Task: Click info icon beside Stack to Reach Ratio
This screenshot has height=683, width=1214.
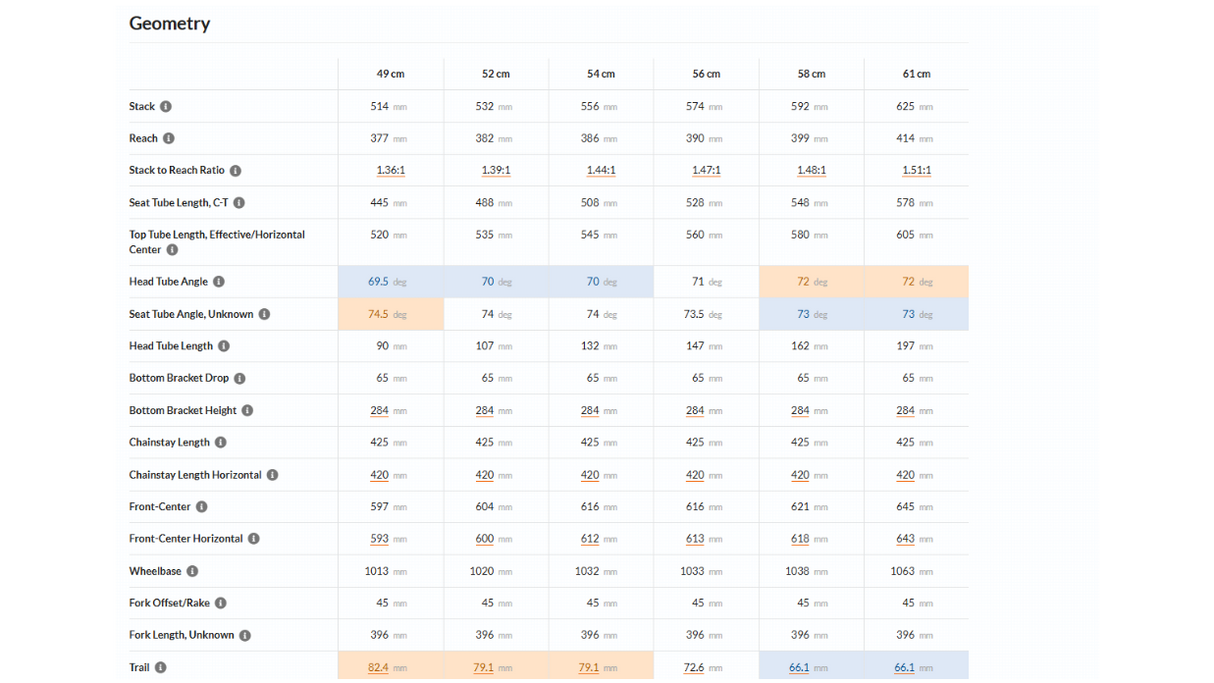Action: point(235,170)
